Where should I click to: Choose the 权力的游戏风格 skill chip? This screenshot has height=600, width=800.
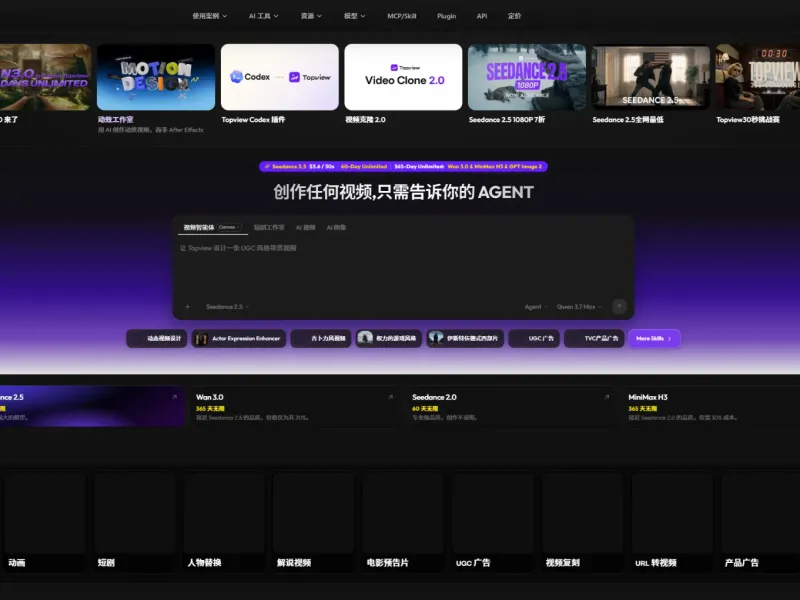click(389, 338)
